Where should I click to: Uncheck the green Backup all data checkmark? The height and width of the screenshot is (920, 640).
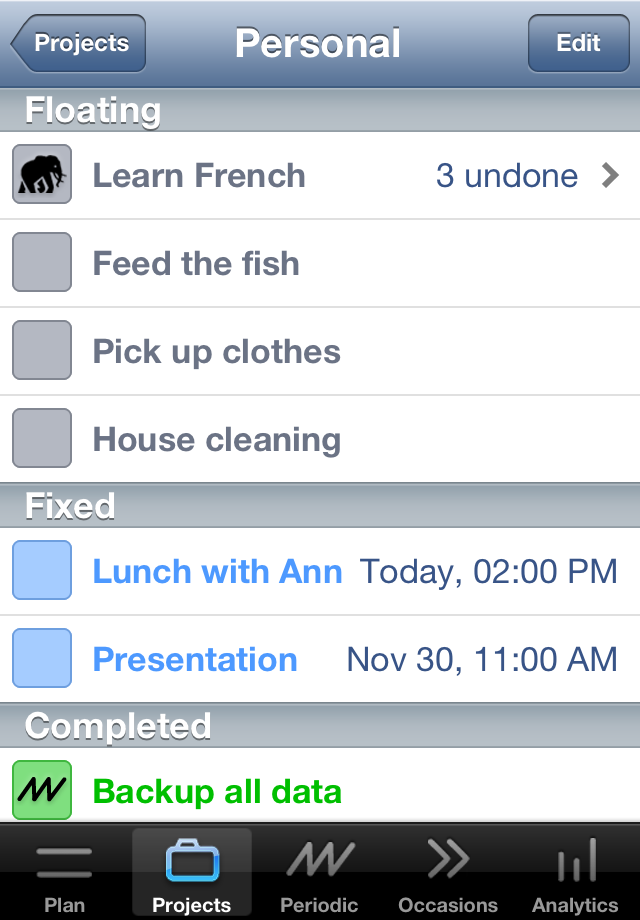(42, 790)
